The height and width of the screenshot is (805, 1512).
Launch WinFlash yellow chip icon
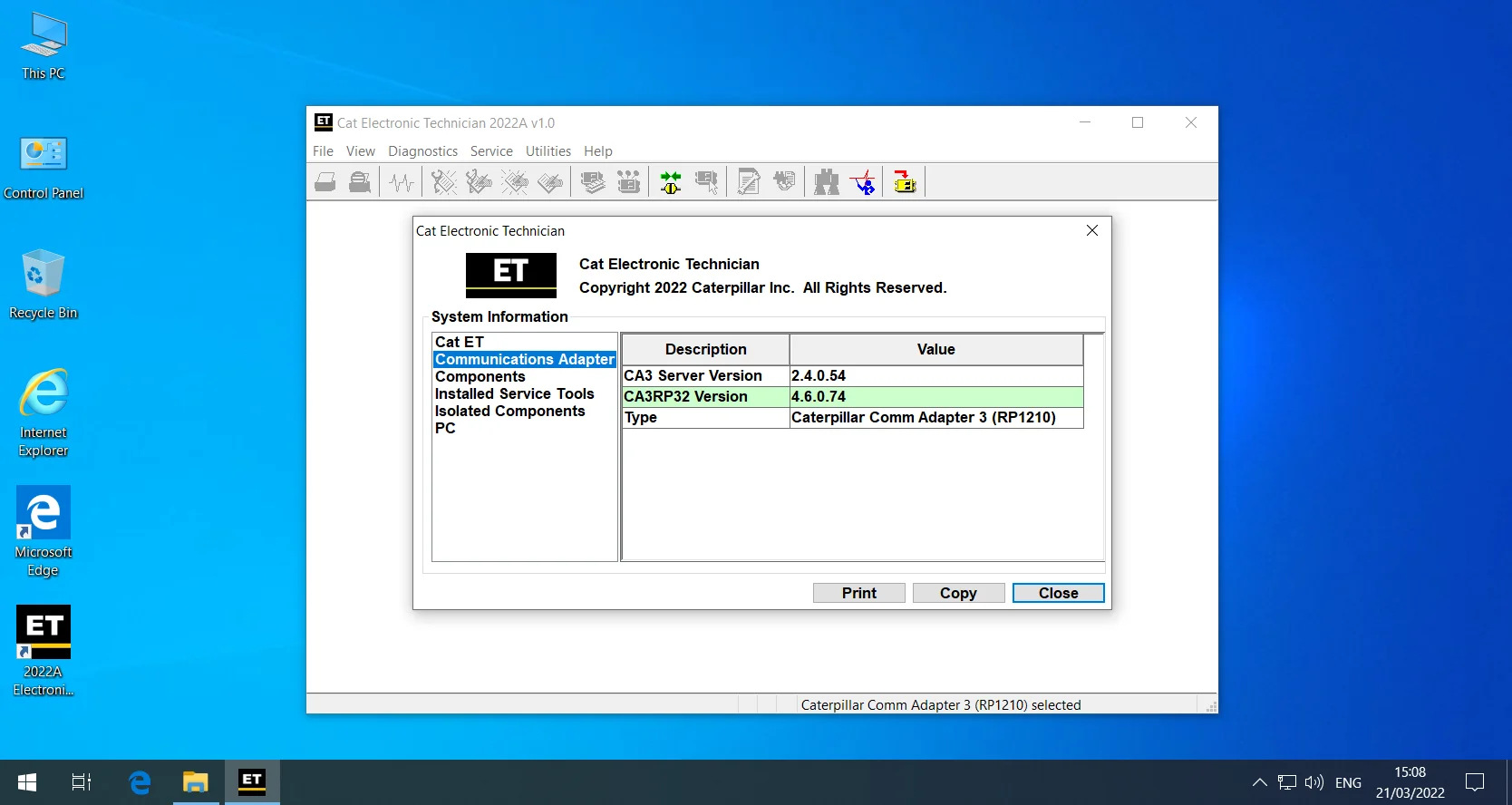905,182
